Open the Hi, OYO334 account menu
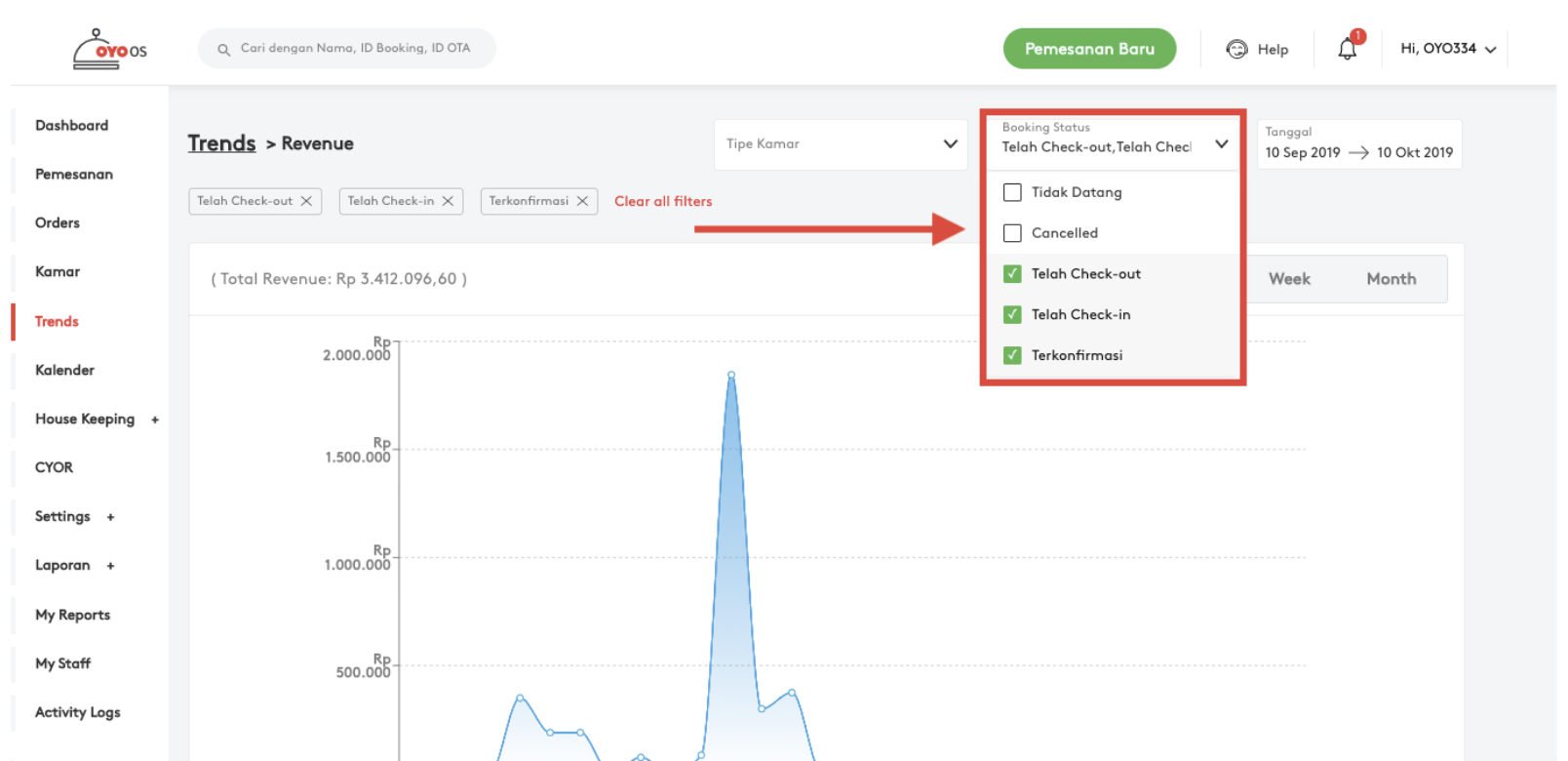This screenshot has height=761, width=1568. tap(1448, 49)
